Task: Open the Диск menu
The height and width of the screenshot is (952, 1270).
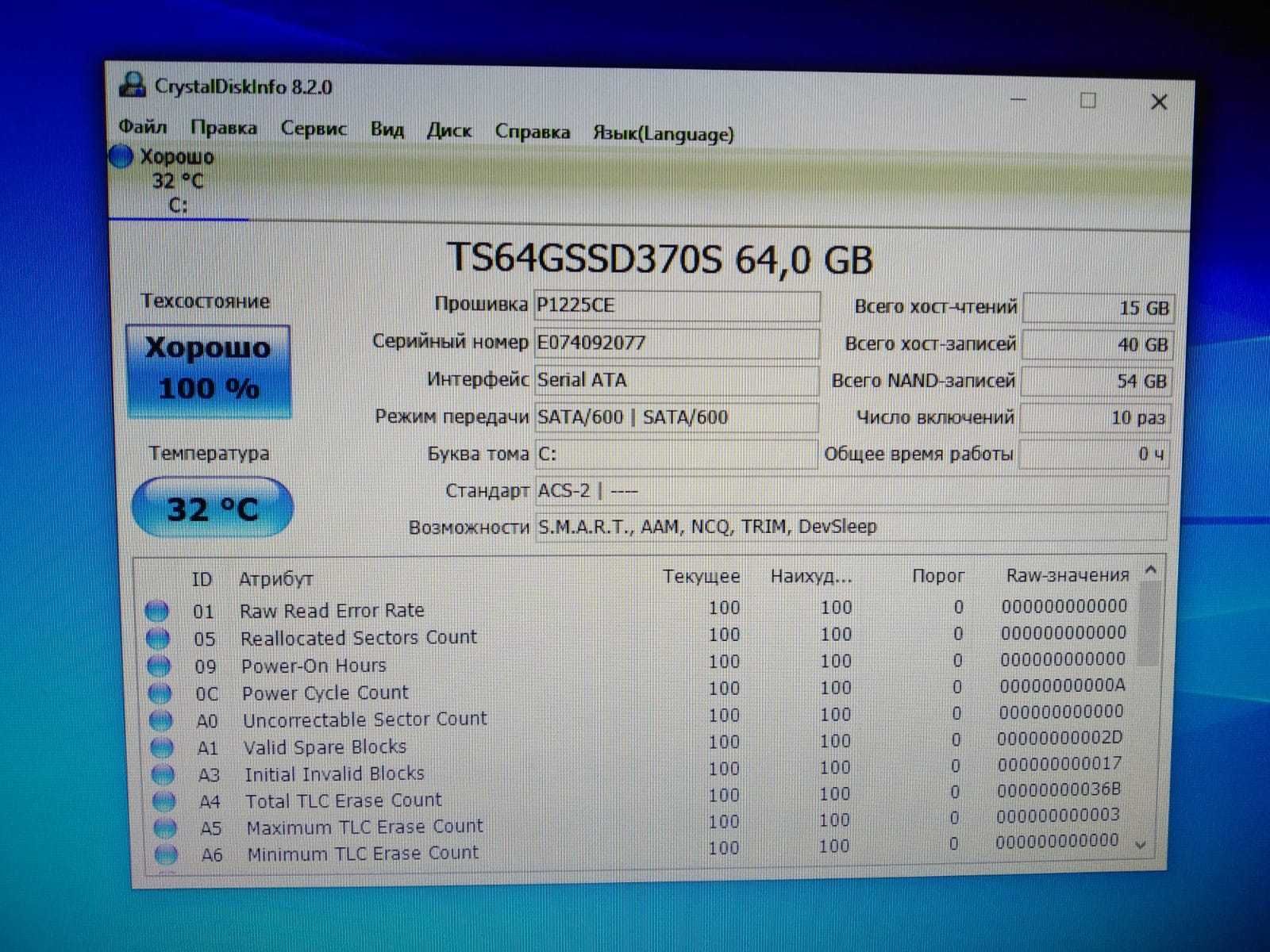Action: [x=448, y=130]
